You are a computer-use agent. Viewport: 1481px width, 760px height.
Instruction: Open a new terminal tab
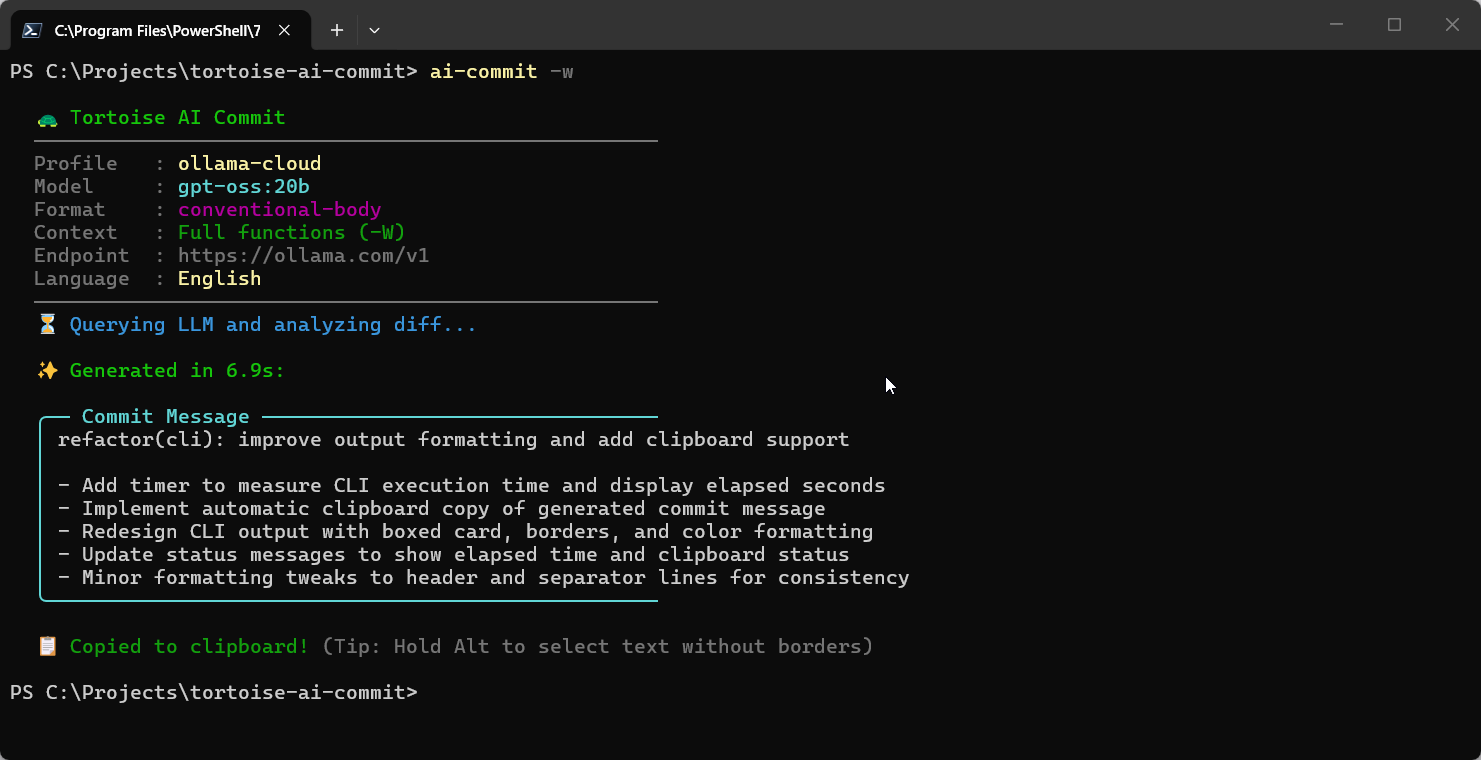337,30
